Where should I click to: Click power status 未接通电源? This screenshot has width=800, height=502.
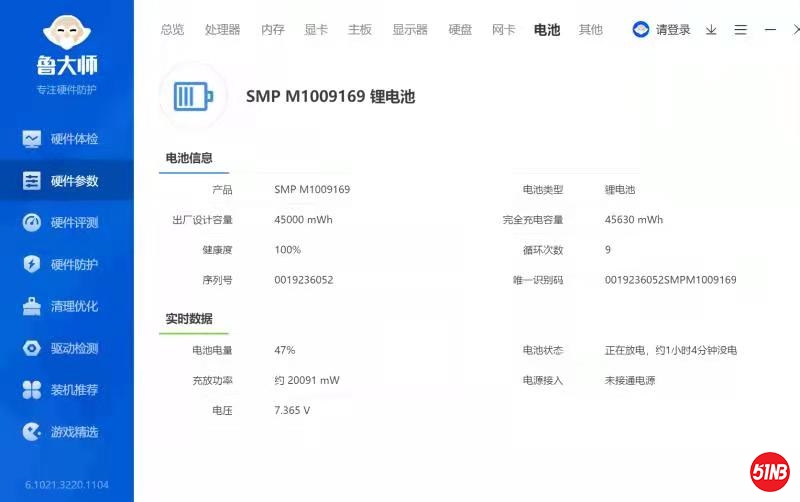coord(630,381)
